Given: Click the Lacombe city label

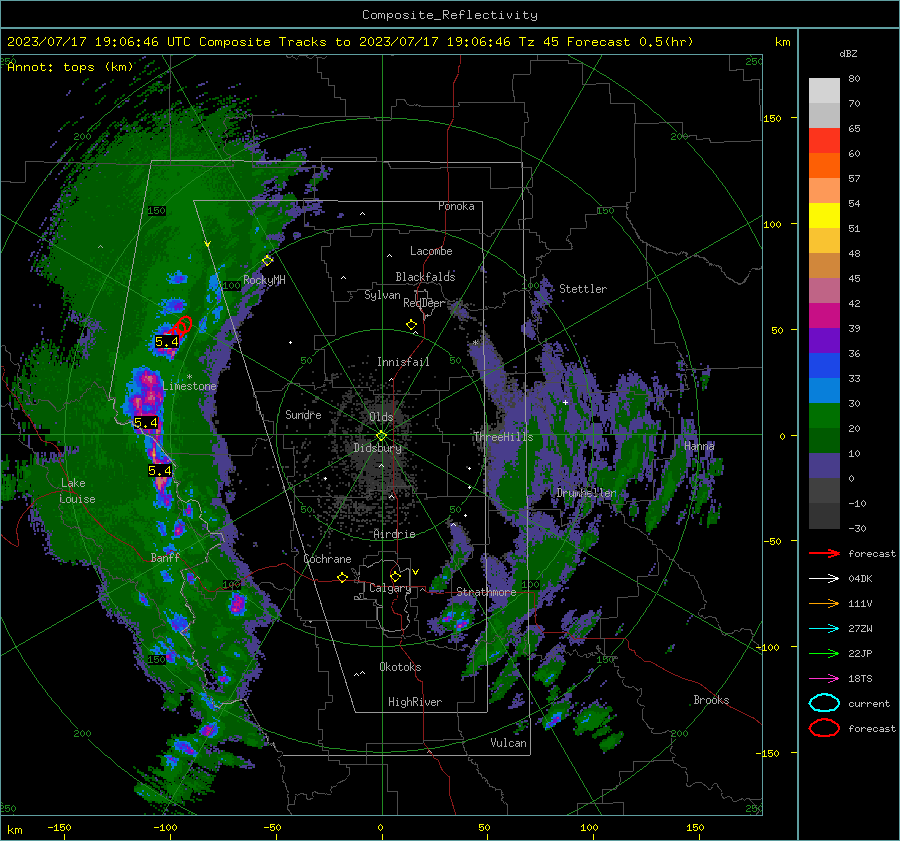Looking at the screenshot, I should click(431, 251).
